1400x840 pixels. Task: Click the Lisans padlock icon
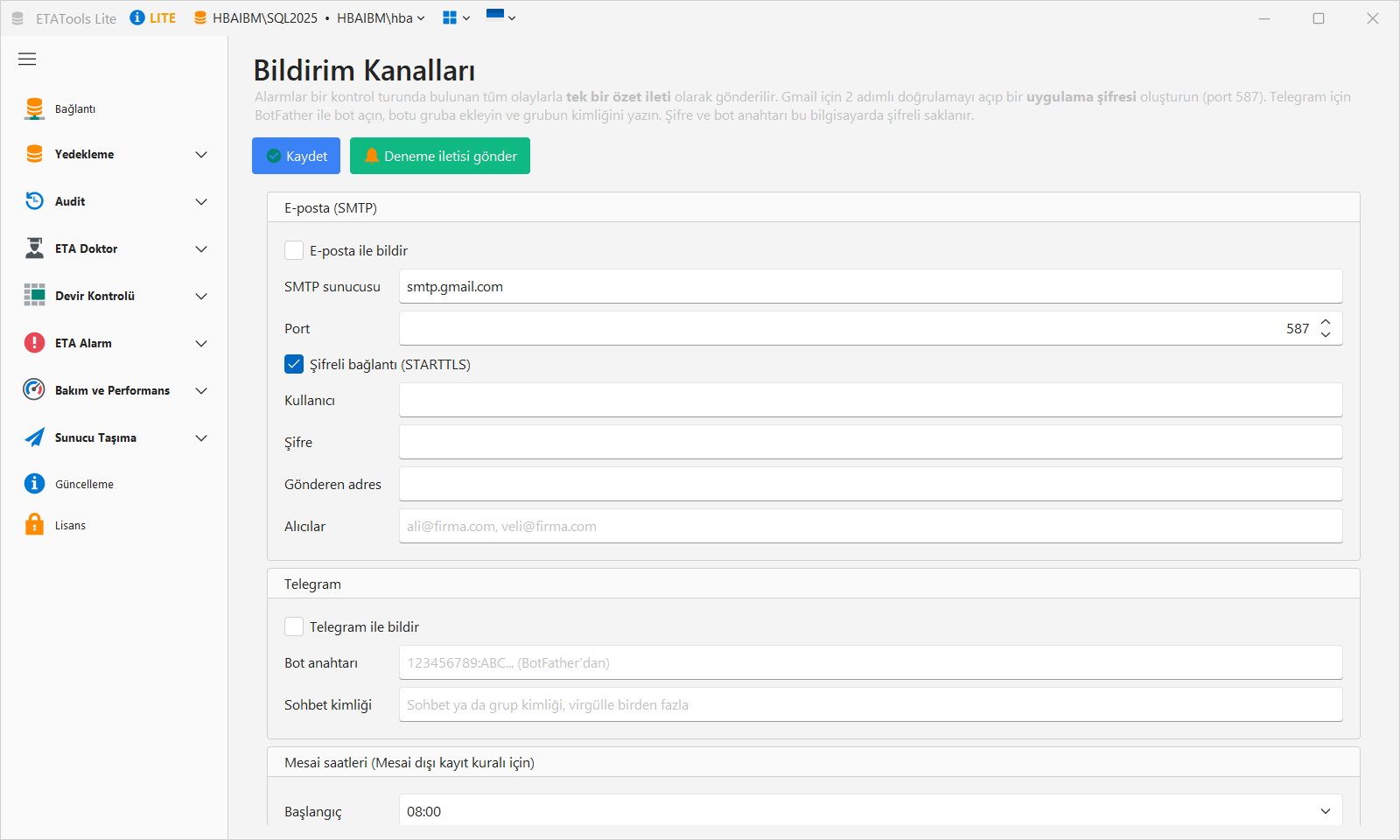[34, 525]
